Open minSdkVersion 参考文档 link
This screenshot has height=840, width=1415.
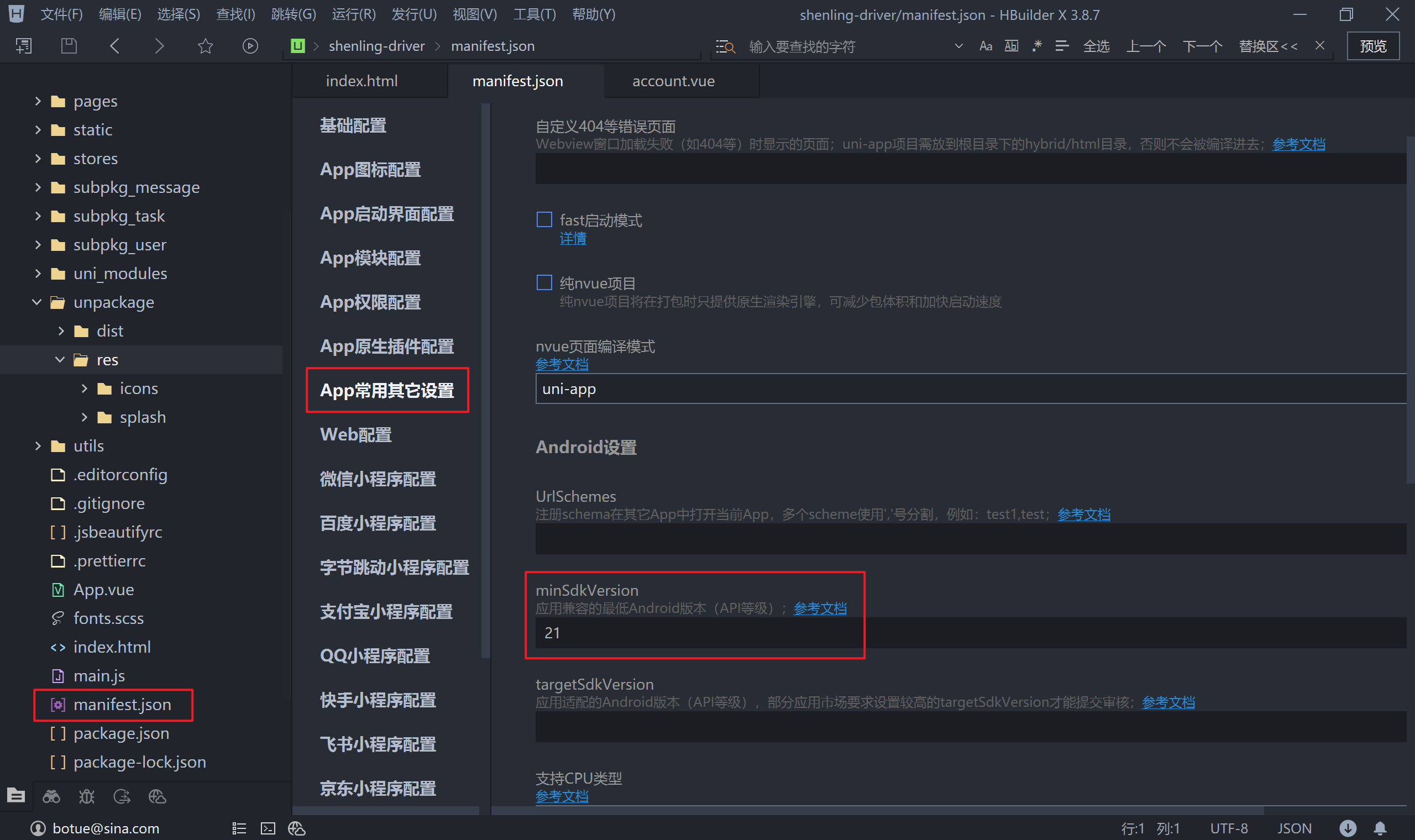[820, 608]
